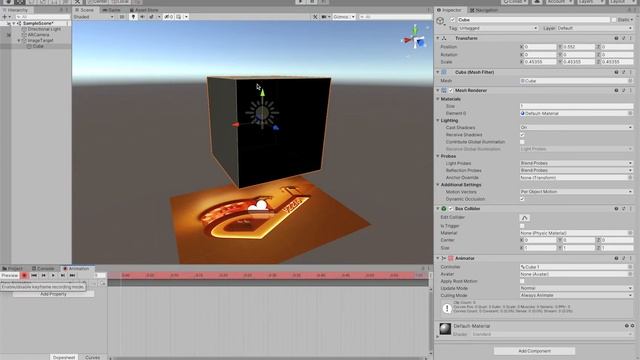The width and height of the screenshot is (640, 360).
Task: Open scene camera settings icon
Action: tap(325, 17)
